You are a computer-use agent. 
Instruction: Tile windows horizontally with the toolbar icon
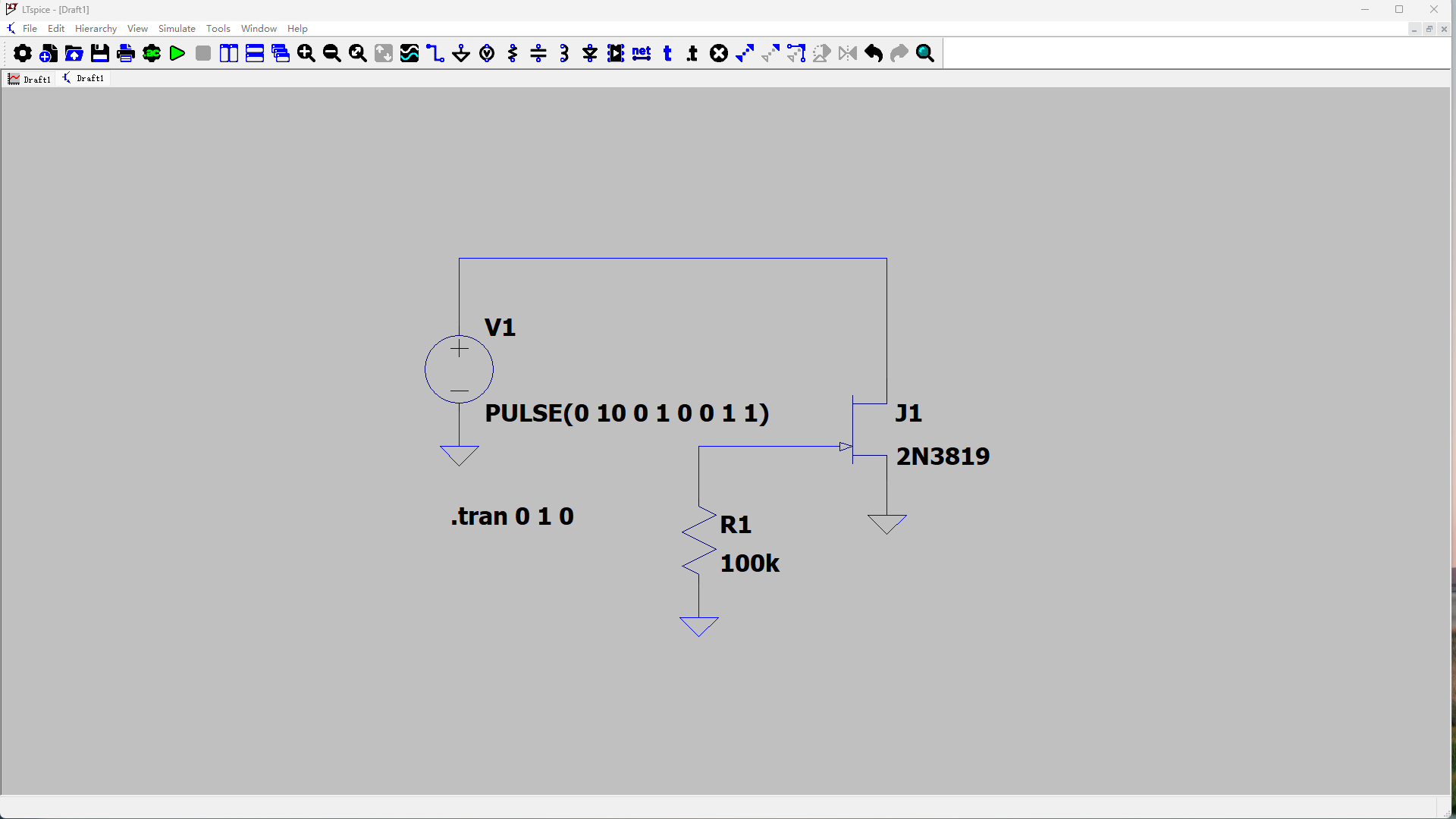pos(255,53)
